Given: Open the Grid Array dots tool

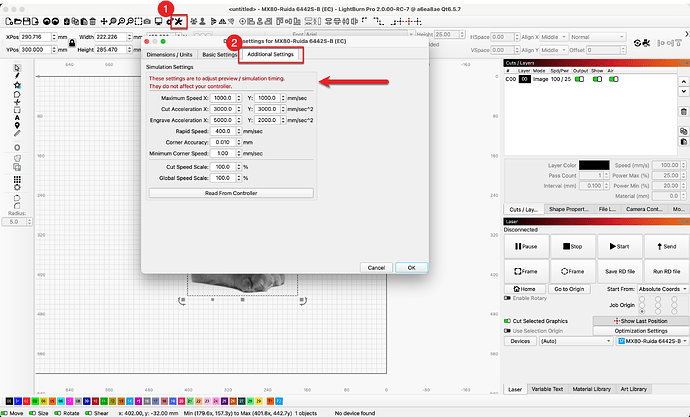Looking at the screenshot, I should coord(17,179).
